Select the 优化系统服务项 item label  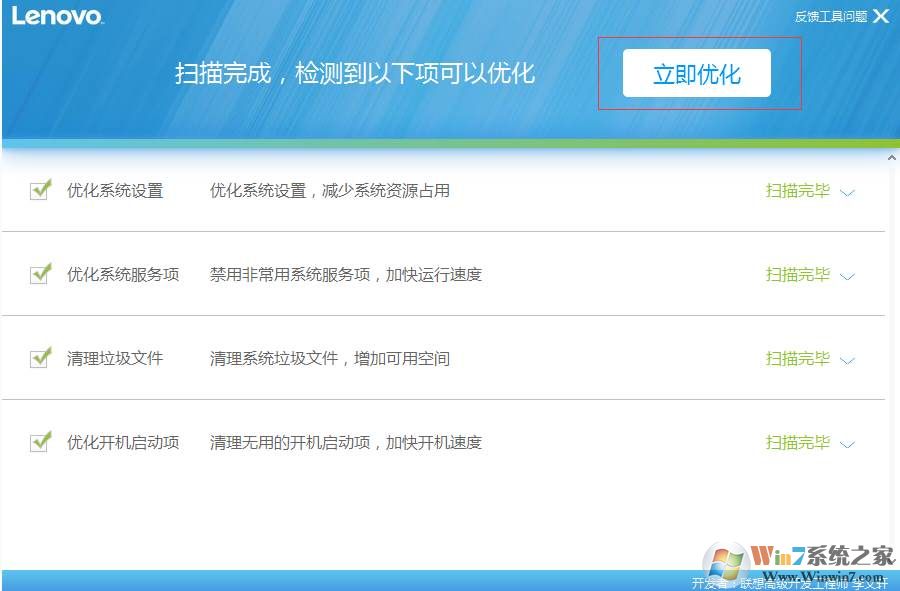click(123, 274)
